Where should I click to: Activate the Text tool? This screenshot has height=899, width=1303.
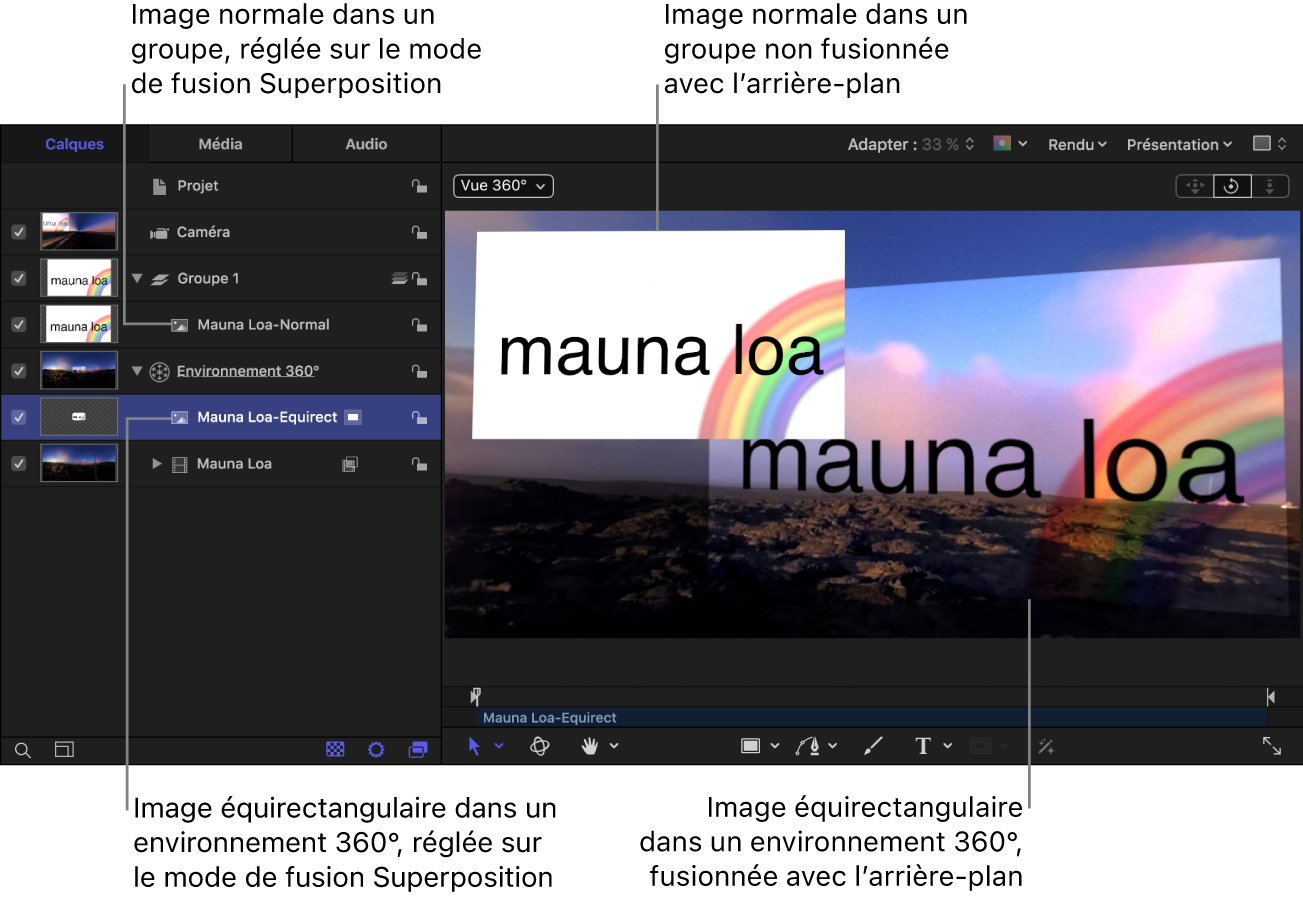click(923, 746)
